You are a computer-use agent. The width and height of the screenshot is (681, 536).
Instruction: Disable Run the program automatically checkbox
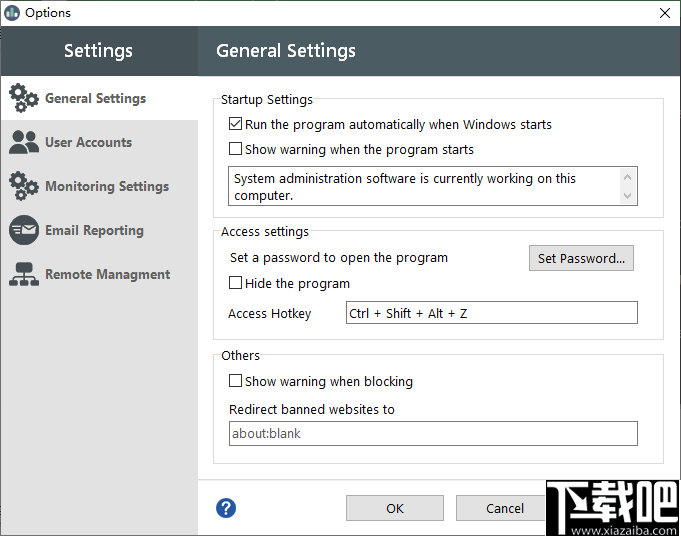[236, 125]
